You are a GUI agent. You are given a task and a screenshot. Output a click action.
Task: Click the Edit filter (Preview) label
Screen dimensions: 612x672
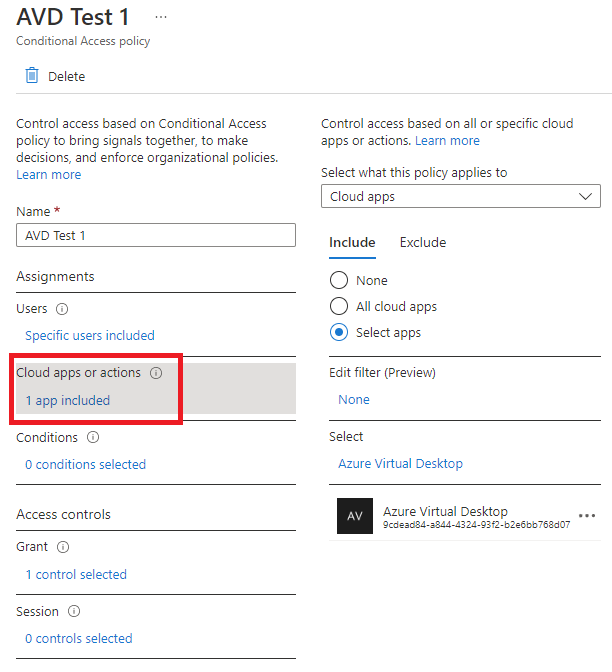[382, 372]
